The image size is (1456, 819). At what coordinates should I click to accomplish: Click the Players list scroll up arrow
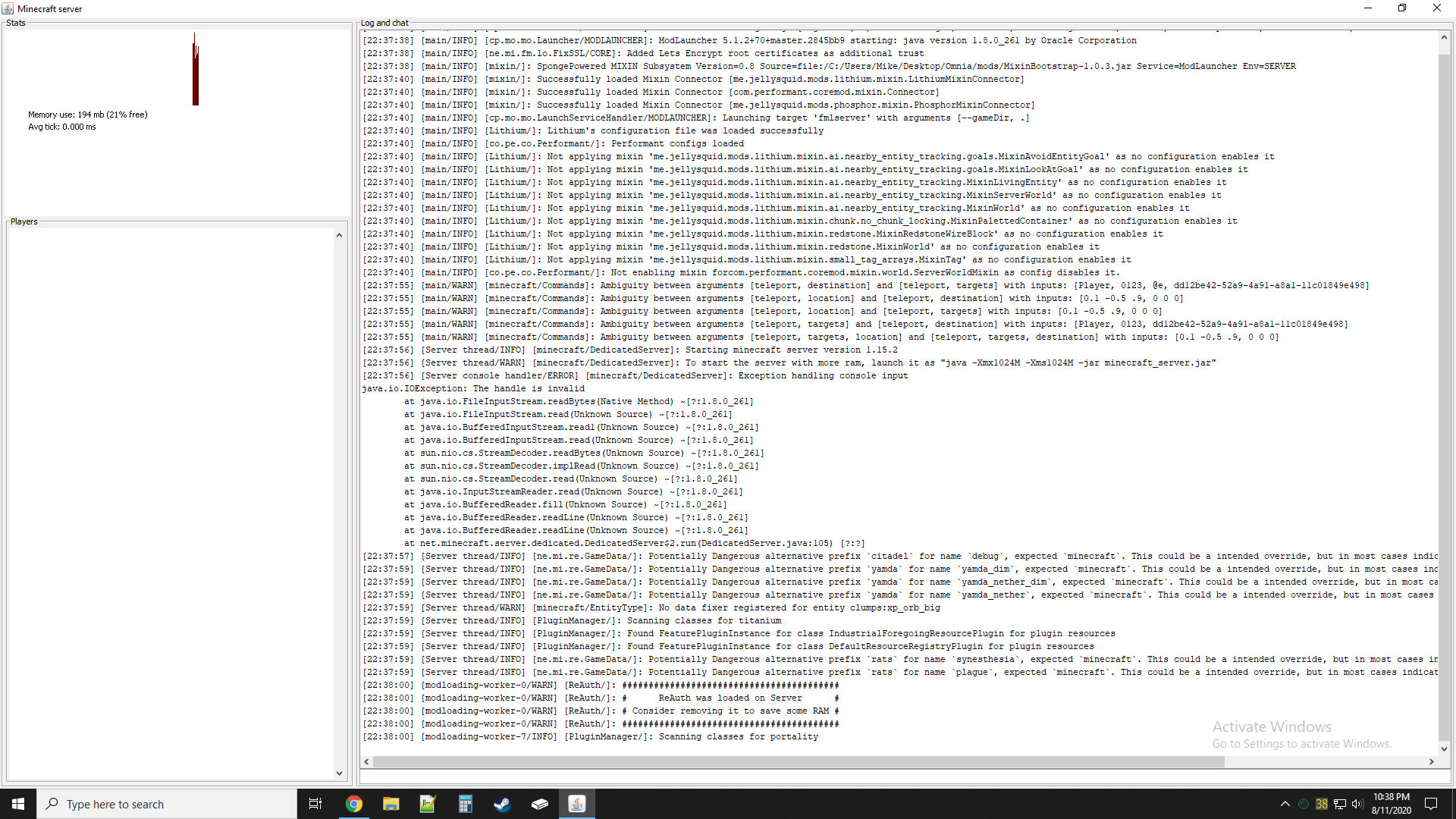(339, 236)
